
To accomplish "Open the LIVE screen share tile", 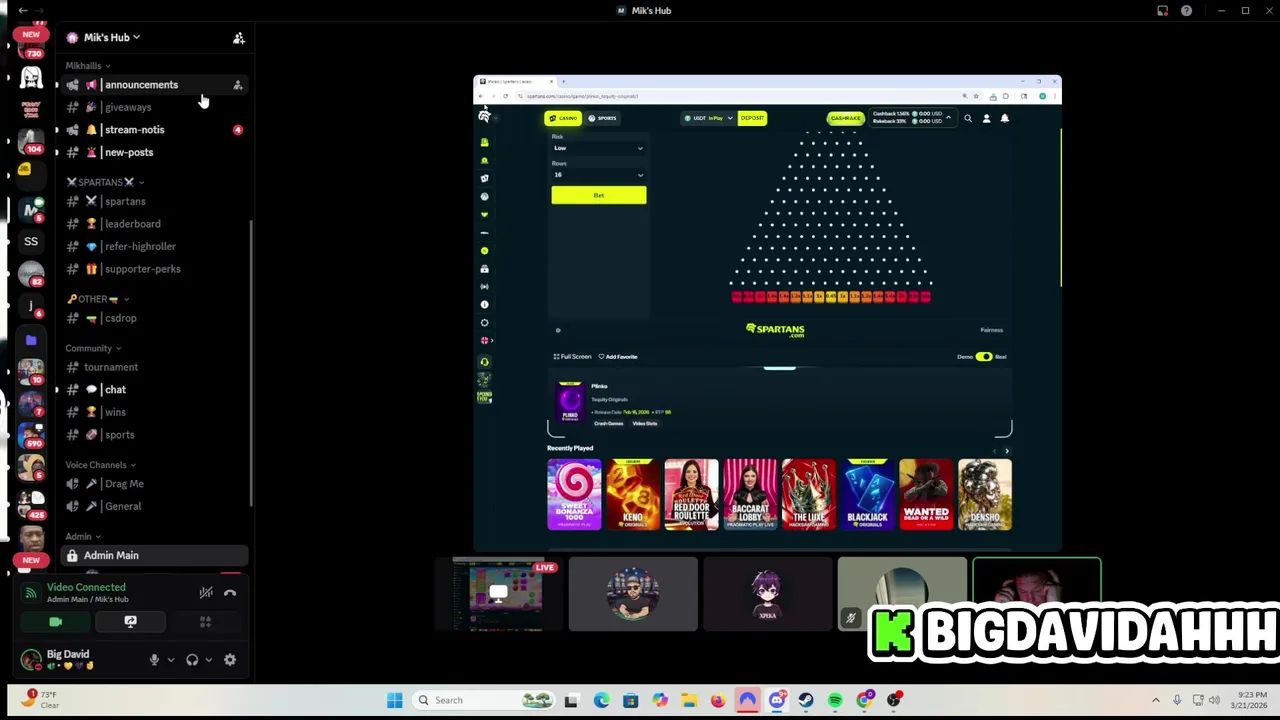I will tap(498, 594).
